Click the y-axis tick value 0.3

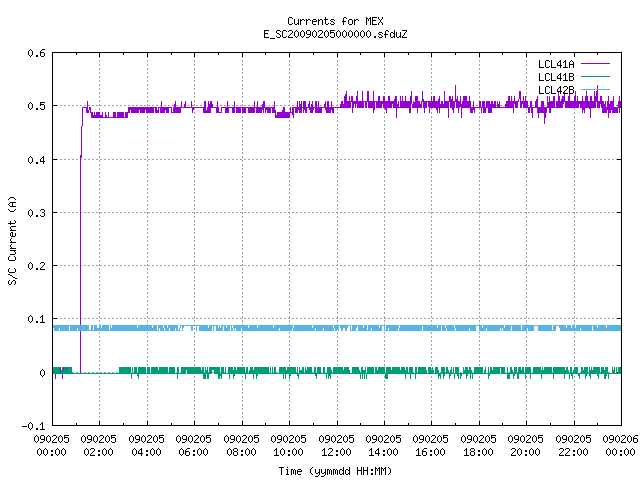point(36,213)
